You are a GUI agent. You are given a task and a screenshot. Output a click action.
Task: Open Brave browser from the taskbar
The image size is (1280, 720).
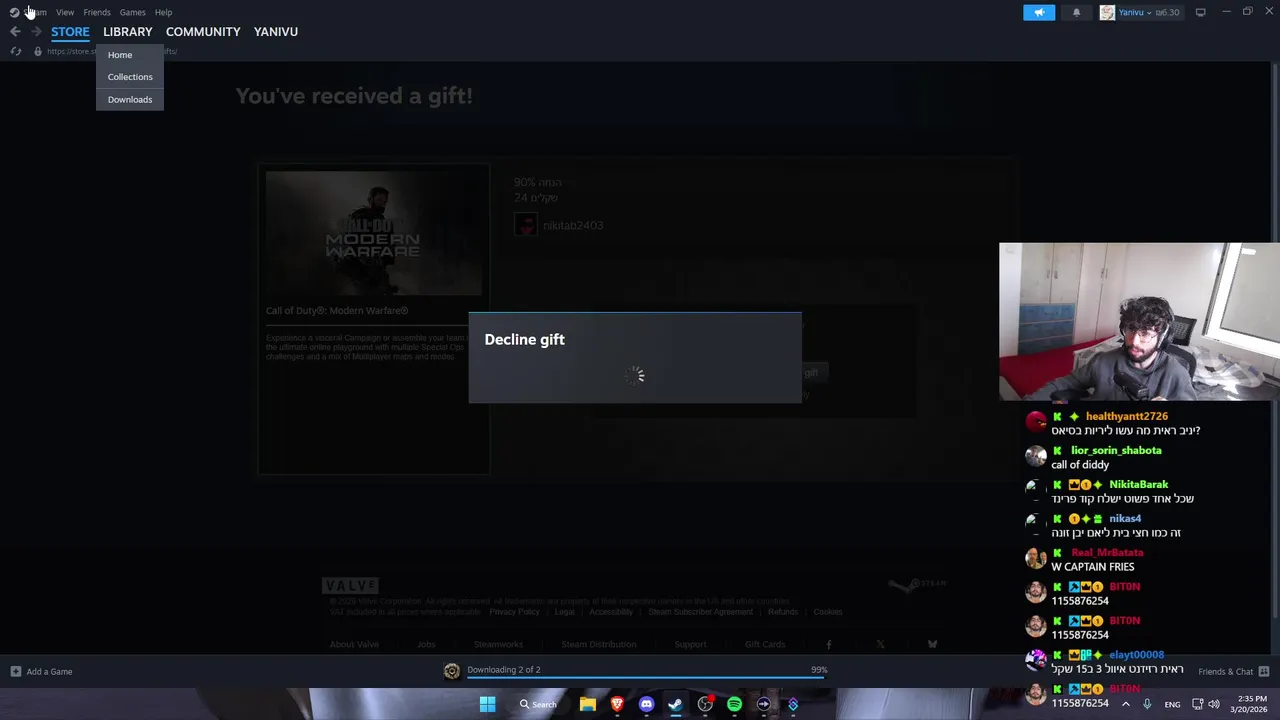pyautogui.click(x=617, y=704)
